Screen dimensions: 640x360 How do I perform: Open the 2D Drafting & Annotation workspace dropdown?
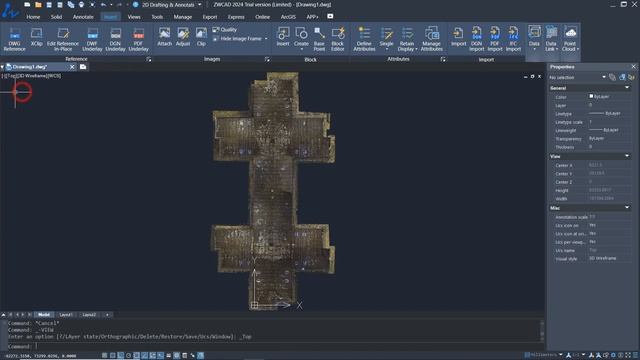[200, 4]
